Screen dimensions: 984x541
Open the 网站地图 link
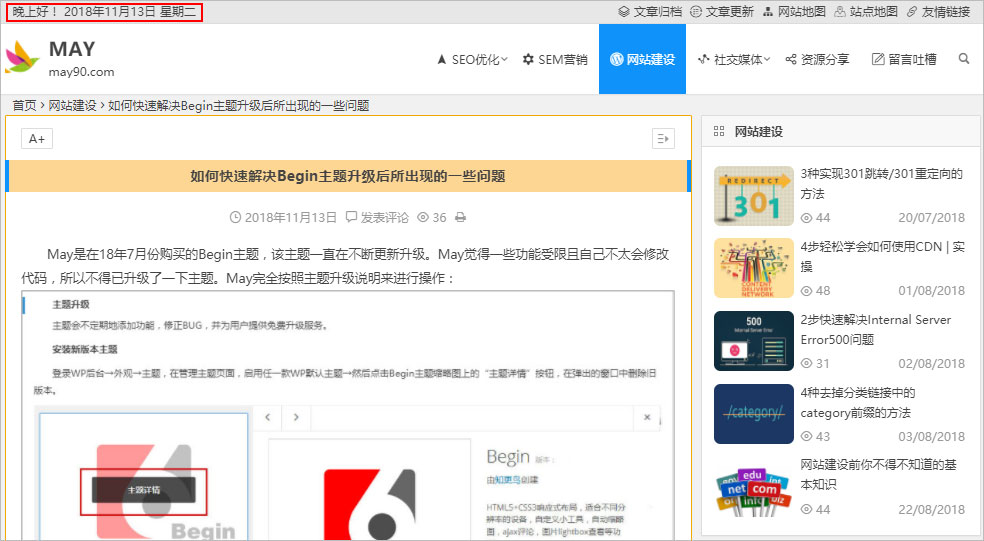click(794, 11)
